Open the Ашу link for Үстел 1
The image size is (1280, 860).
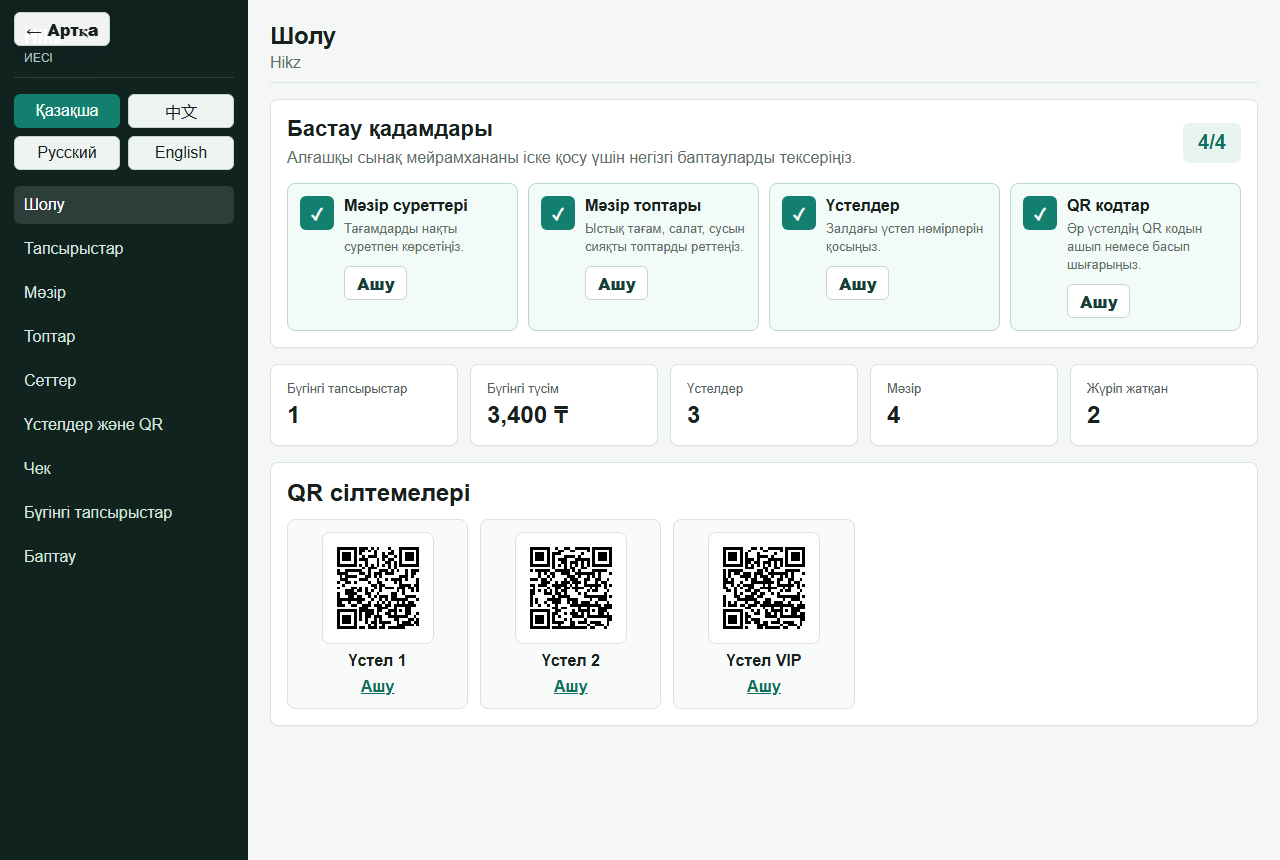[x=378, y=687]
